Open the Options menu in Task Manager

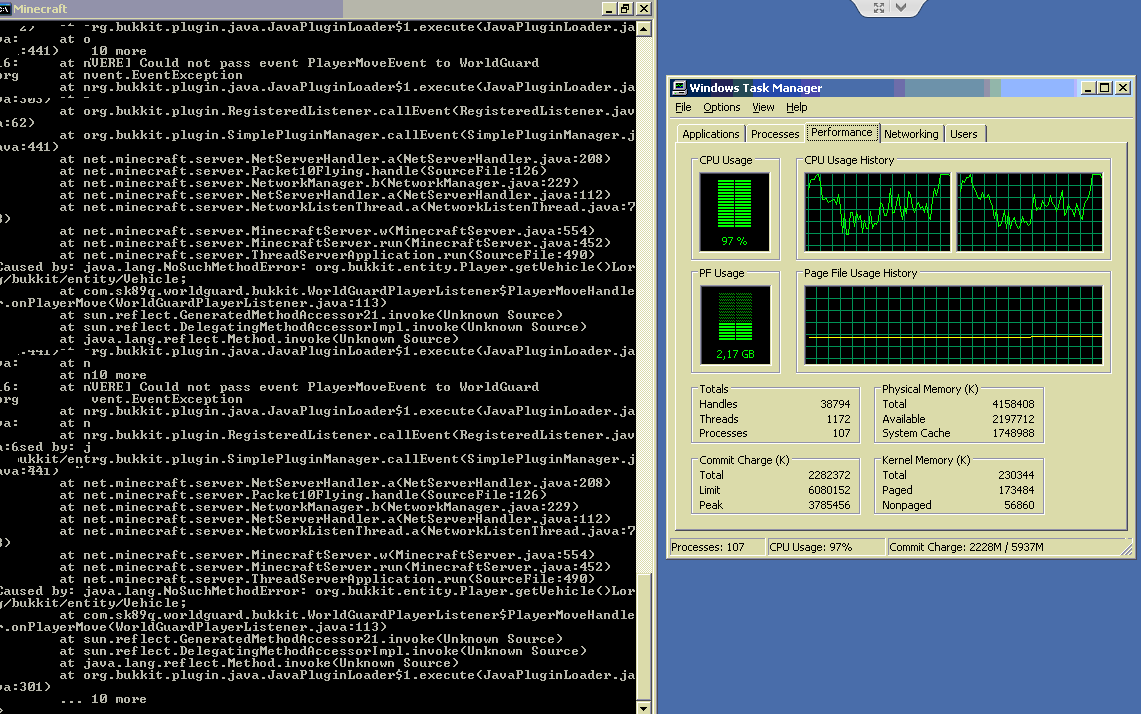click(x=721, y=107)
